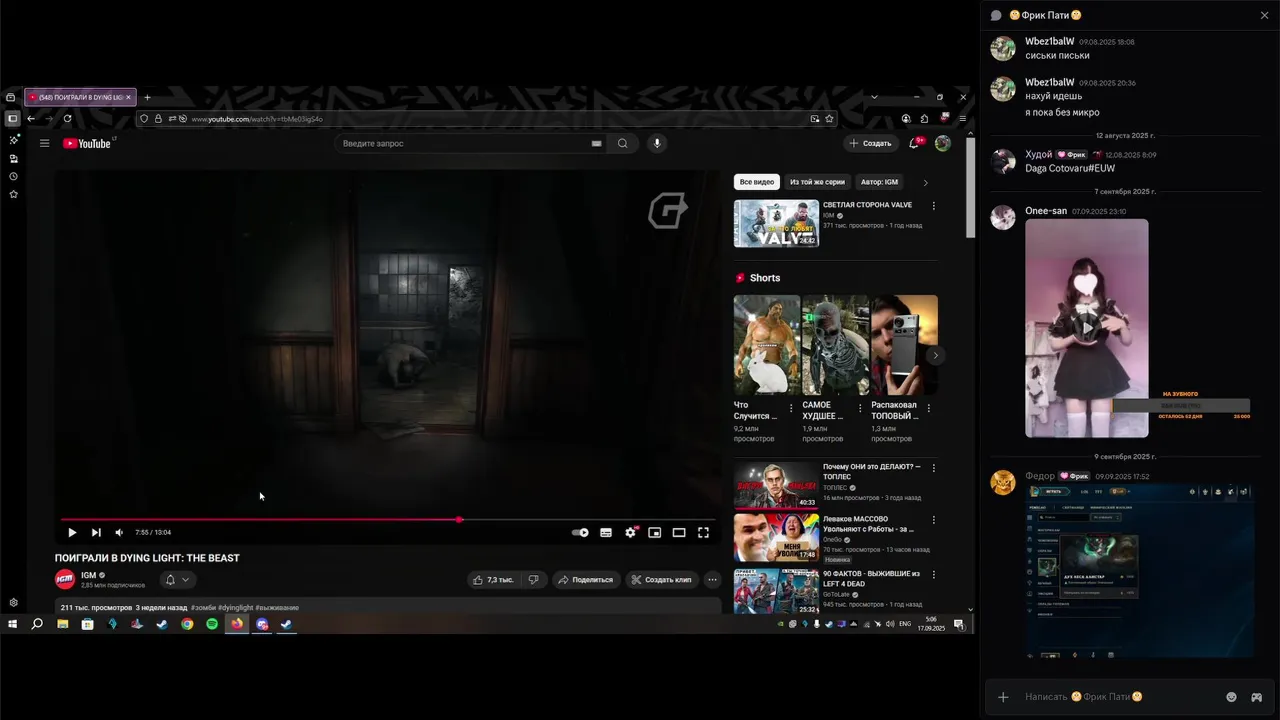Open sidebar settings gear in browser
The image size is (1280, 720).
tap(13, 603)
